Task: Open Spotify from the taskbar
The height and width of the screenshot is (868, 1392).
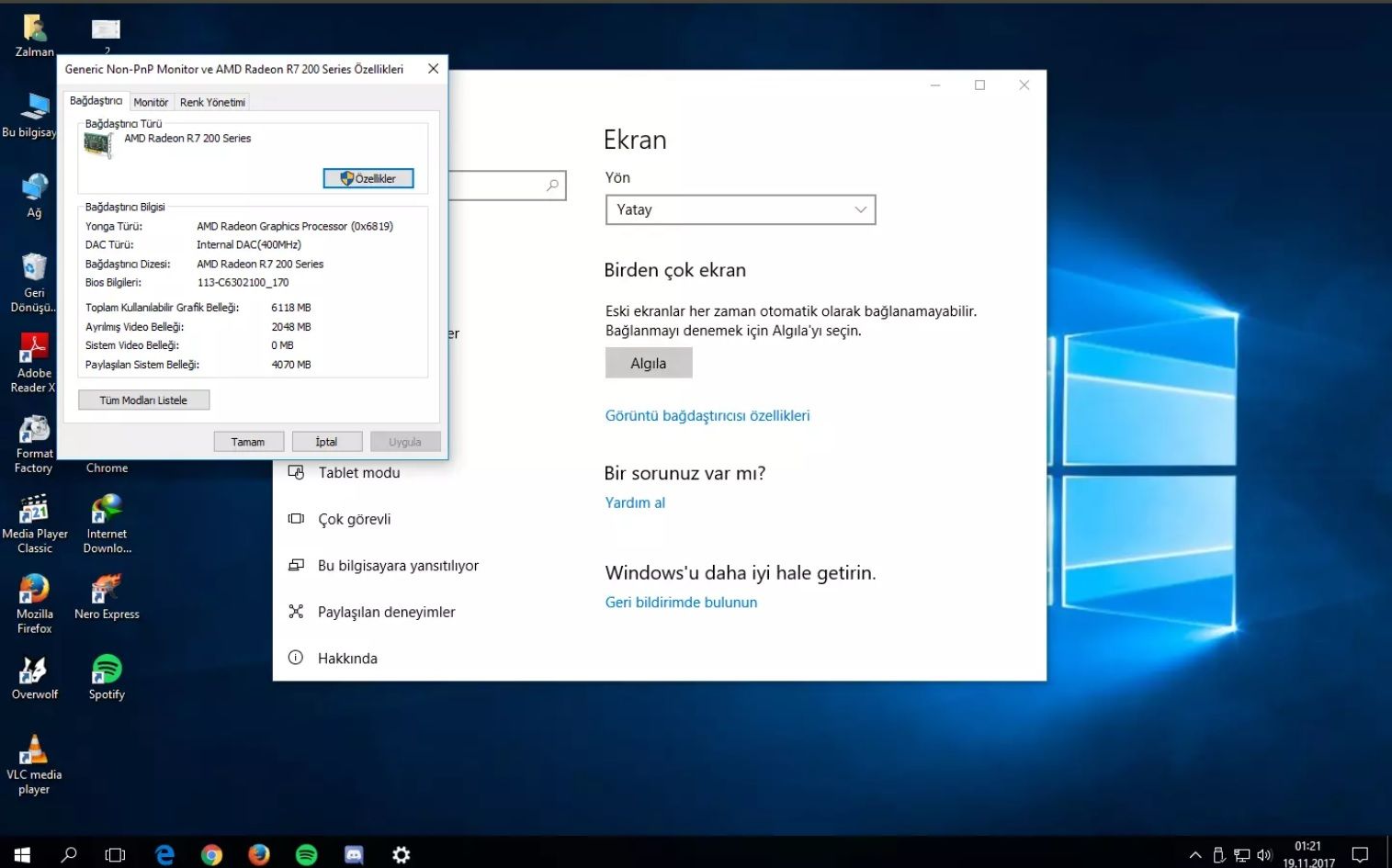Action: (x=306, y=854)
